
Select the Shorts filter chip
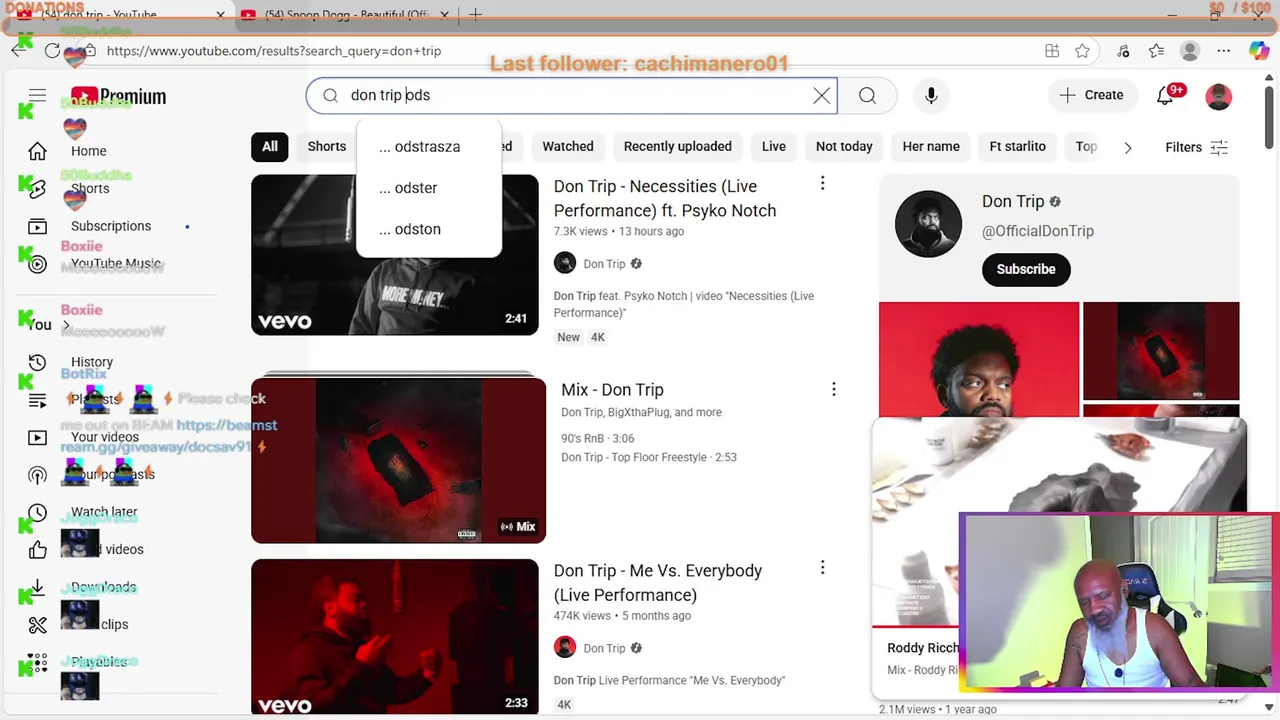(x=326, y=146)
